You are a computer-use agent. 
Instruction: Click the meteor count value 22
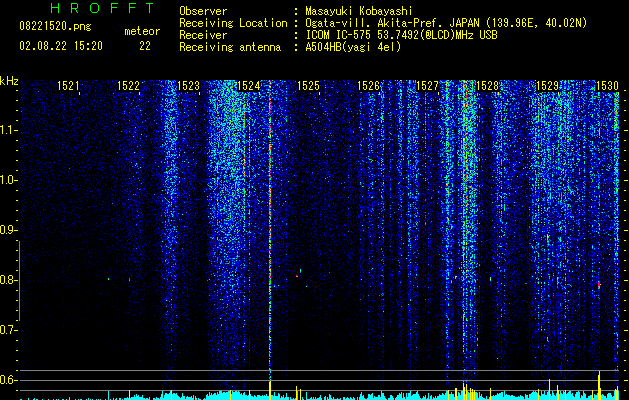tap(145, 46)
